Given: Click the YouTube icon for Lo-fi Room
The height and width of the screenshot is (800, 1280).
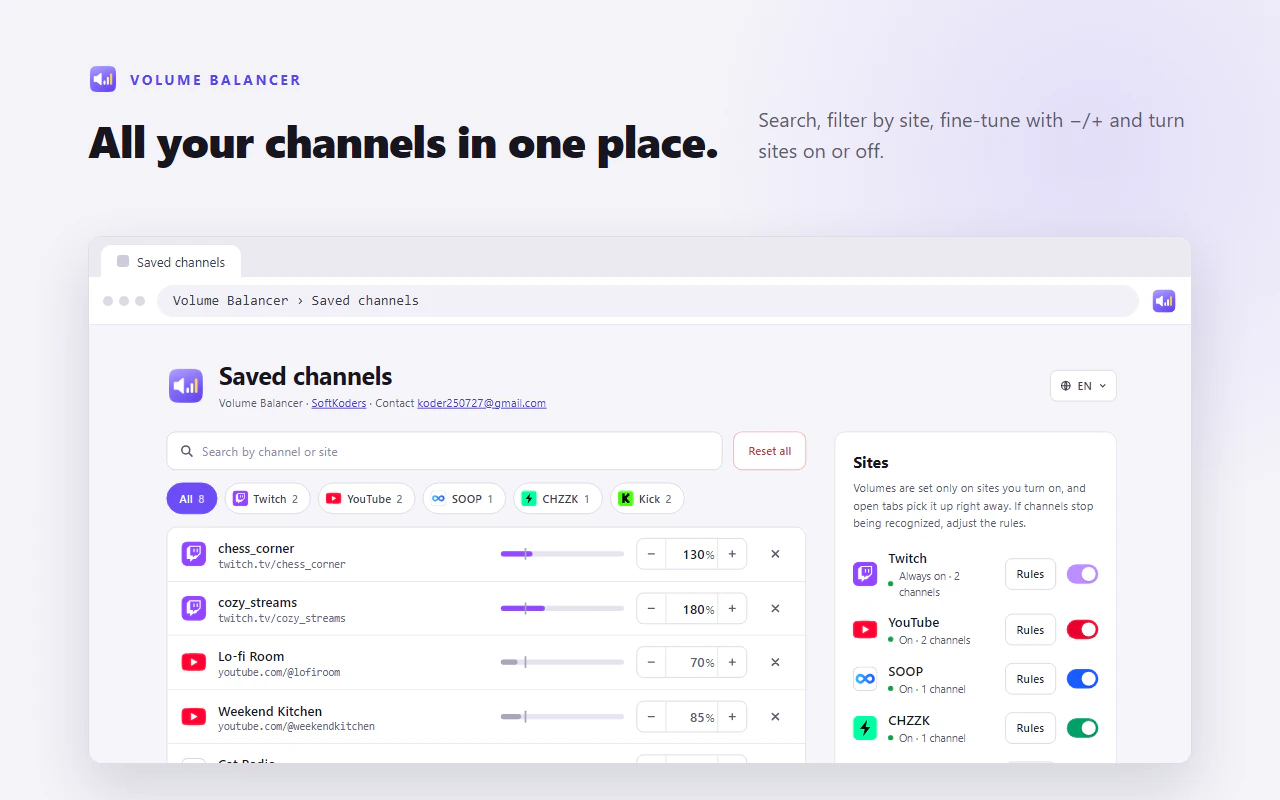Looking at the screenshot, I should click(x=194, y=662).
